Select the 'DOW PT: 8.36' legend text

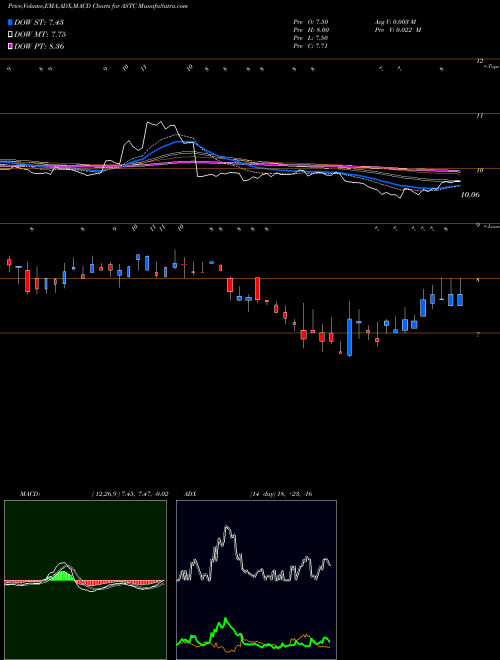click(39, 47)
